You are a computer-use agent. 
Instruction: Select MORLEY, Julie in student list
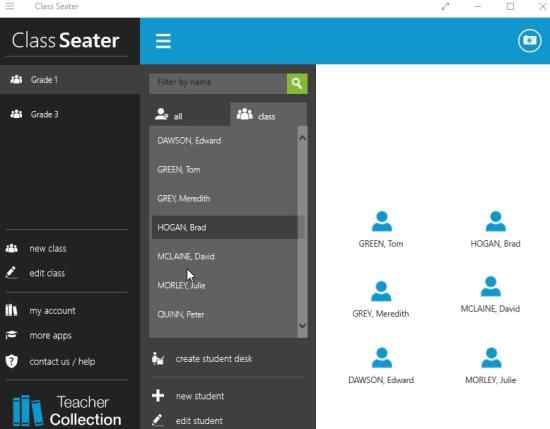224,285
